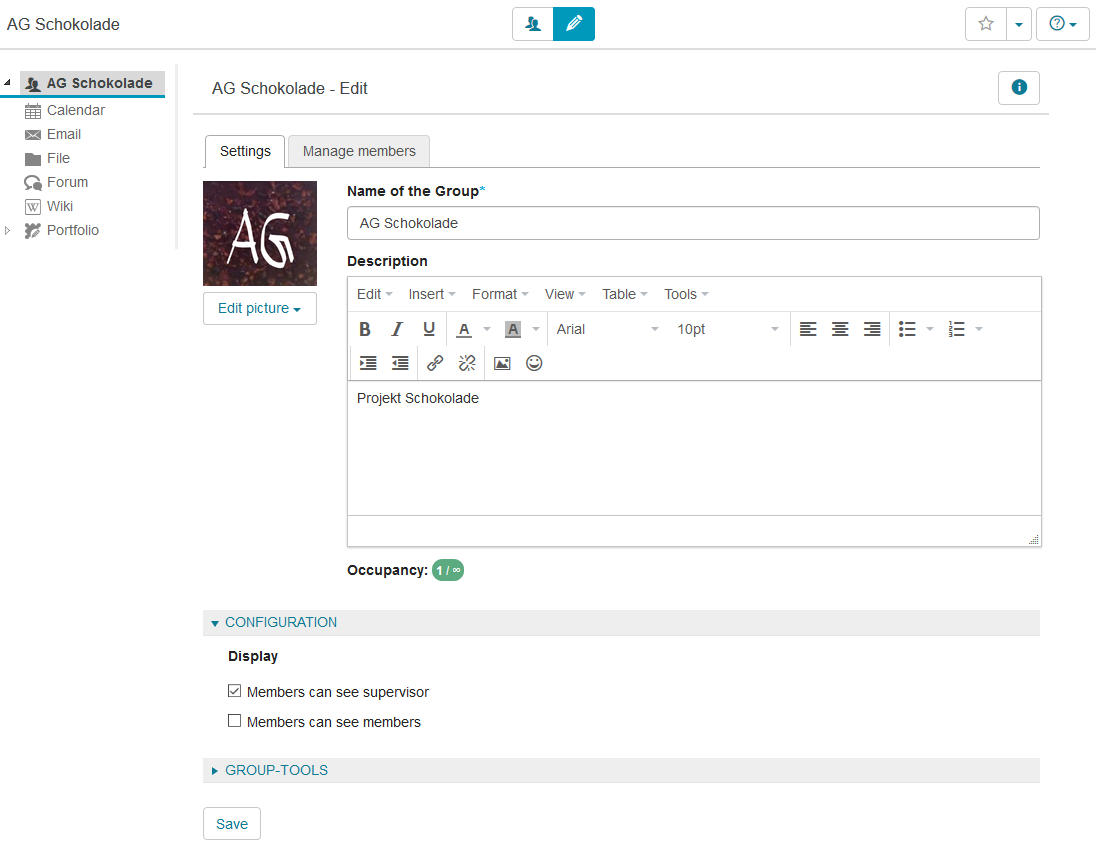Open the Arial font family dropdown
Image resolution: width=1096 pixels, height=845 pixels.
pyautogui.click(x=607, y=329)
